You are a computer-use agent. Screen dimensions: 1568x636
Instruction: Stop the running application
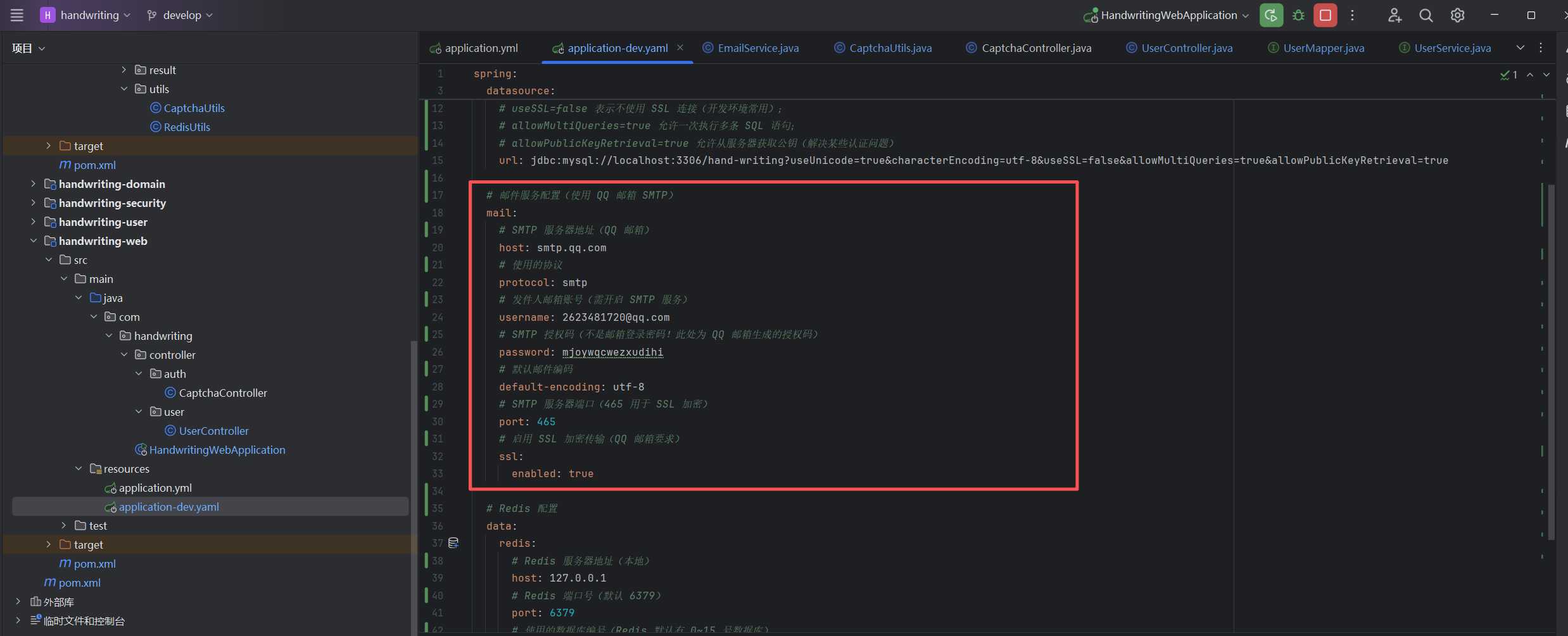click(1325, 15)
